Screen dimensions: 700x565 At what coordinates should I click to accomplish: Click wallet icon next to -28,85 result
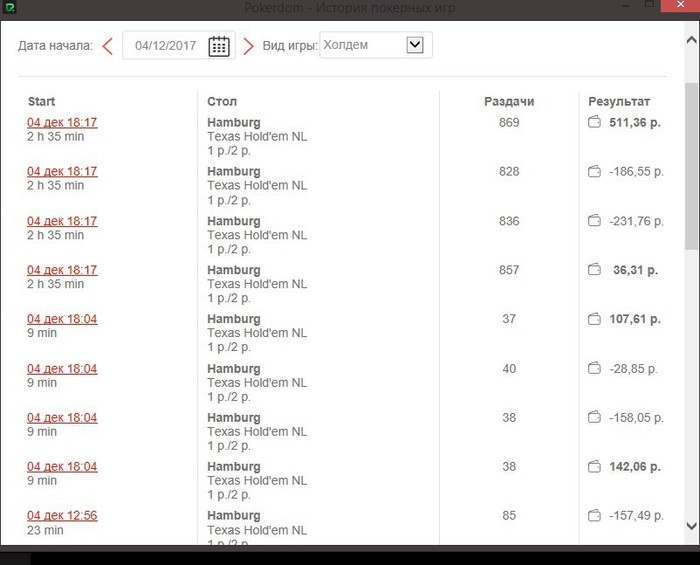pyautogui.click(x=594, y=368)
